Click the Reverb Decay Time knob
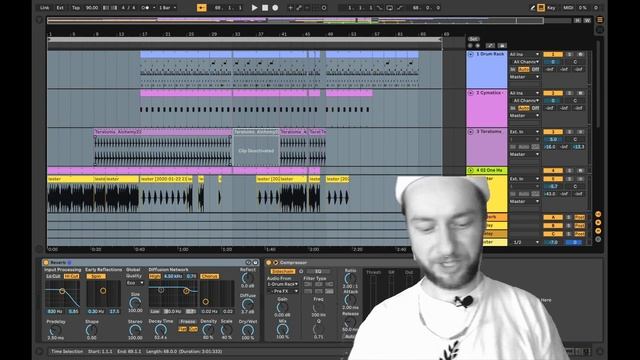The image size is (640, 360). point(161,329)
